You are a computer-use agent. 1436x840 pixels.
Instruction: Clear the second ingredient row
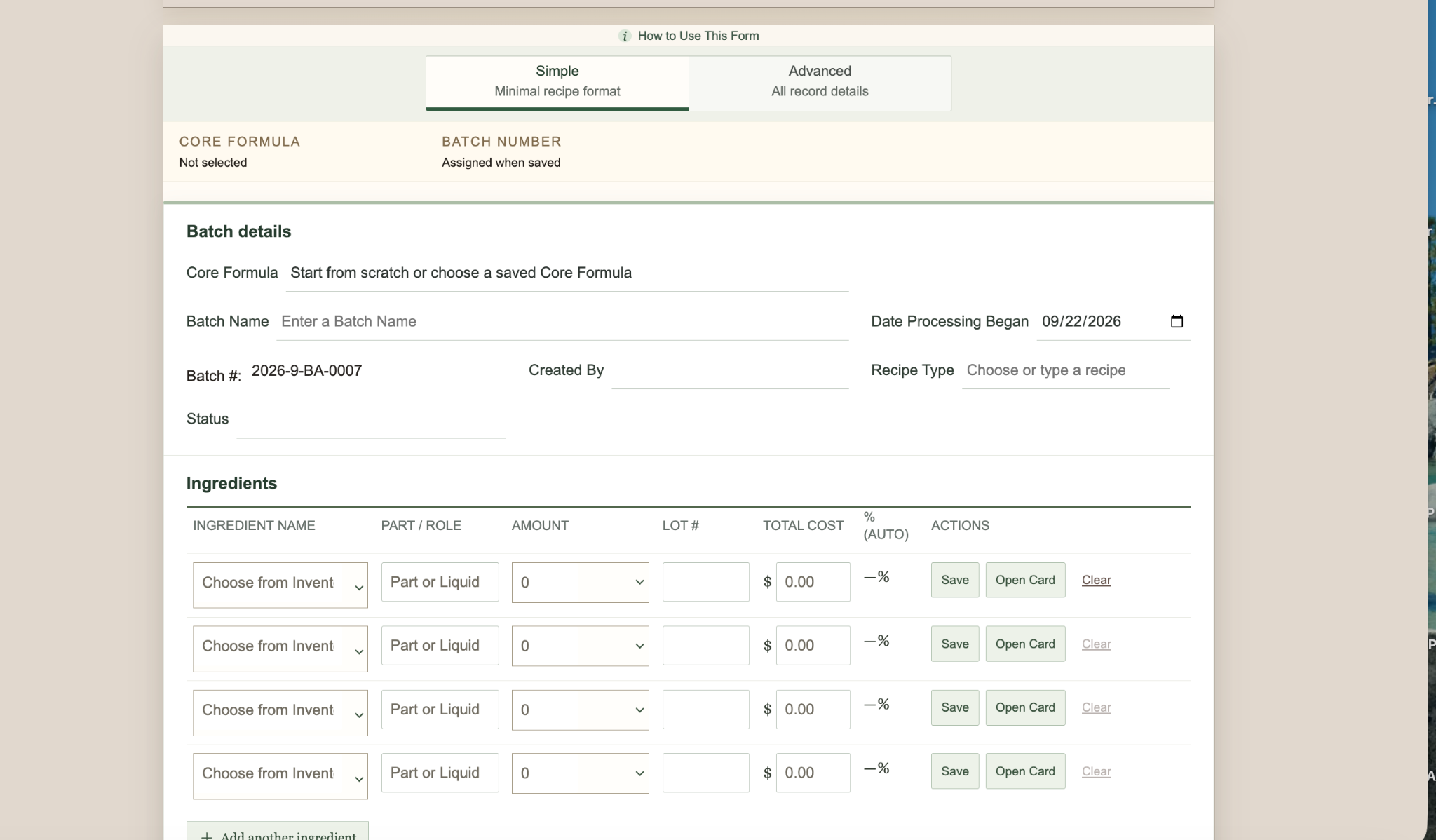click(1096, 644)
